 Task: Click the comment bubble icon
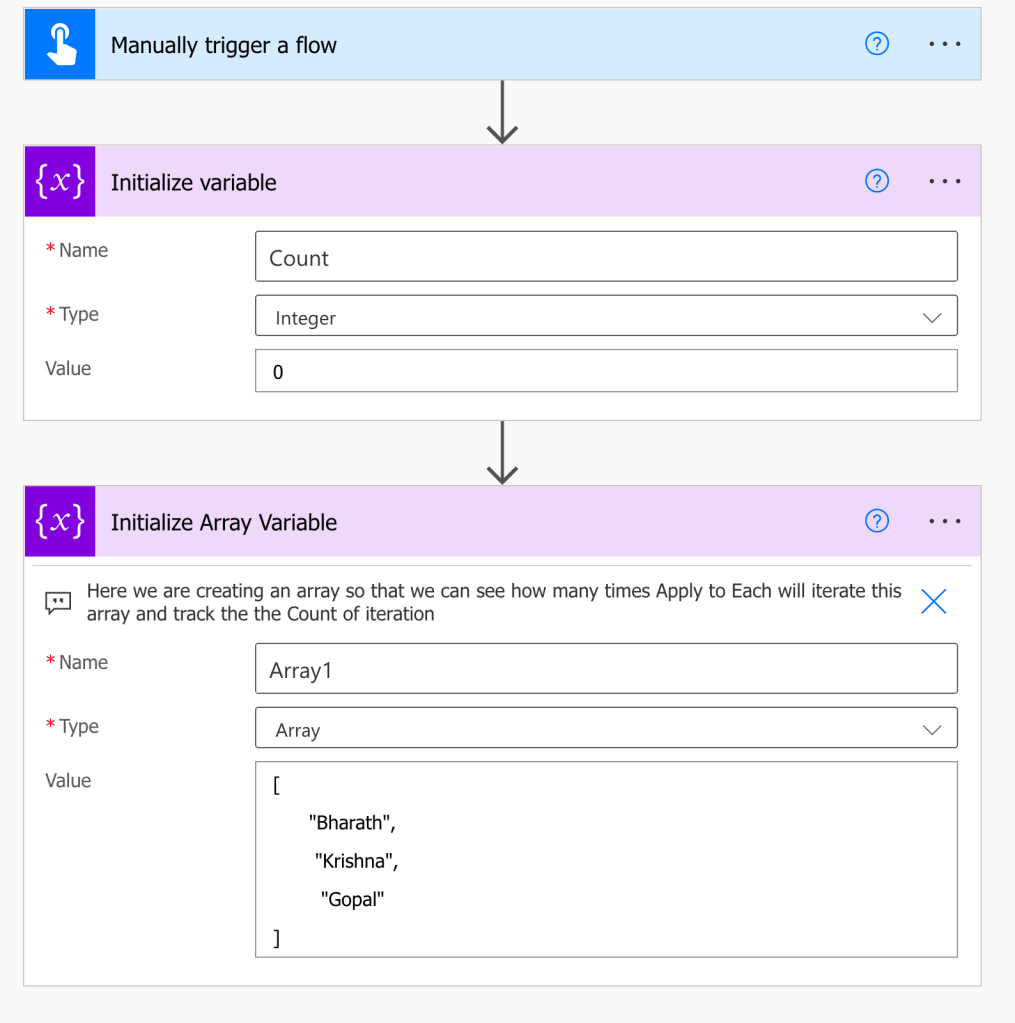point(58,602)
